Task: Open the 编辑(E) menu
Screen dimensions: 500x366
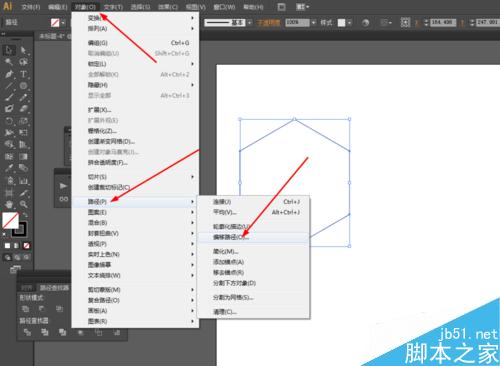Action: [x=58, y=7]
